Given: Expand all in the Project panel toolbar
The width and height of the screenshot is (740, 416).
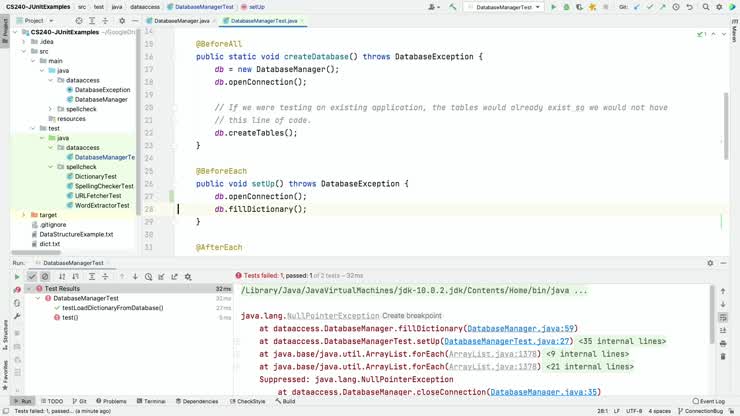Looking at the screenshot, I should tap(92, 21).
